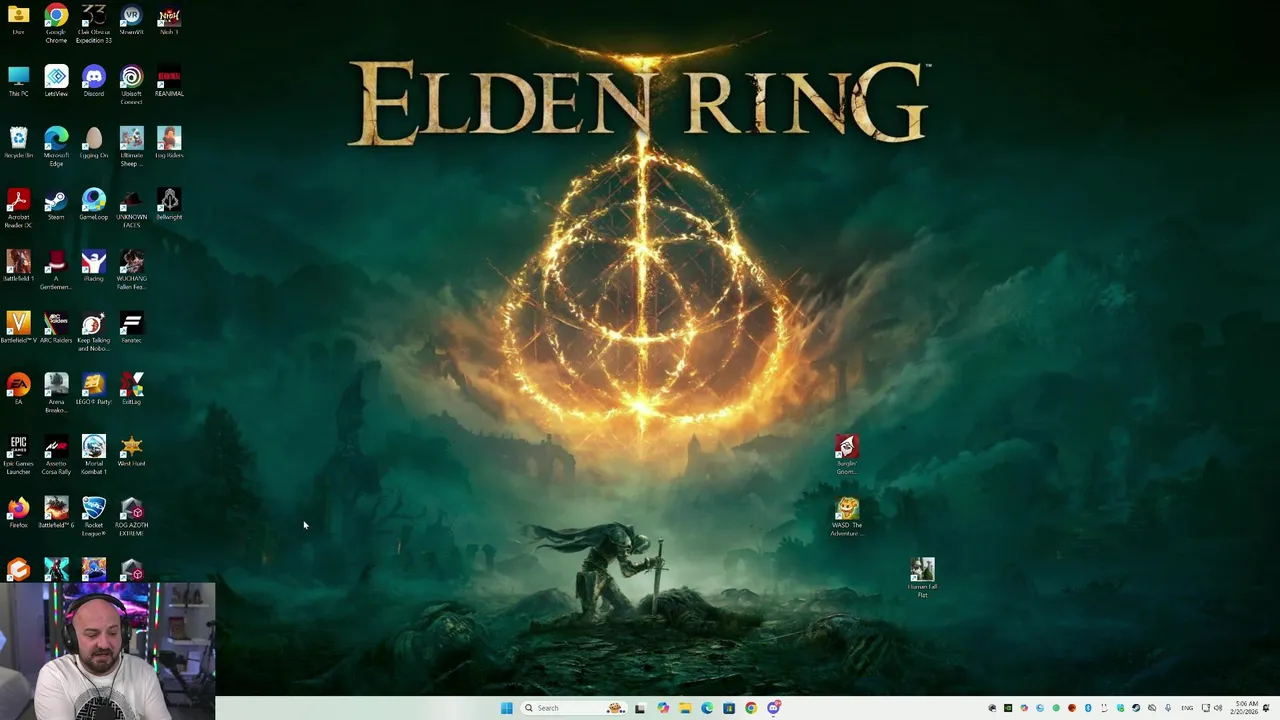
Task: Open Google Chrome from the taskbar
Action: [x=751, y=708]
